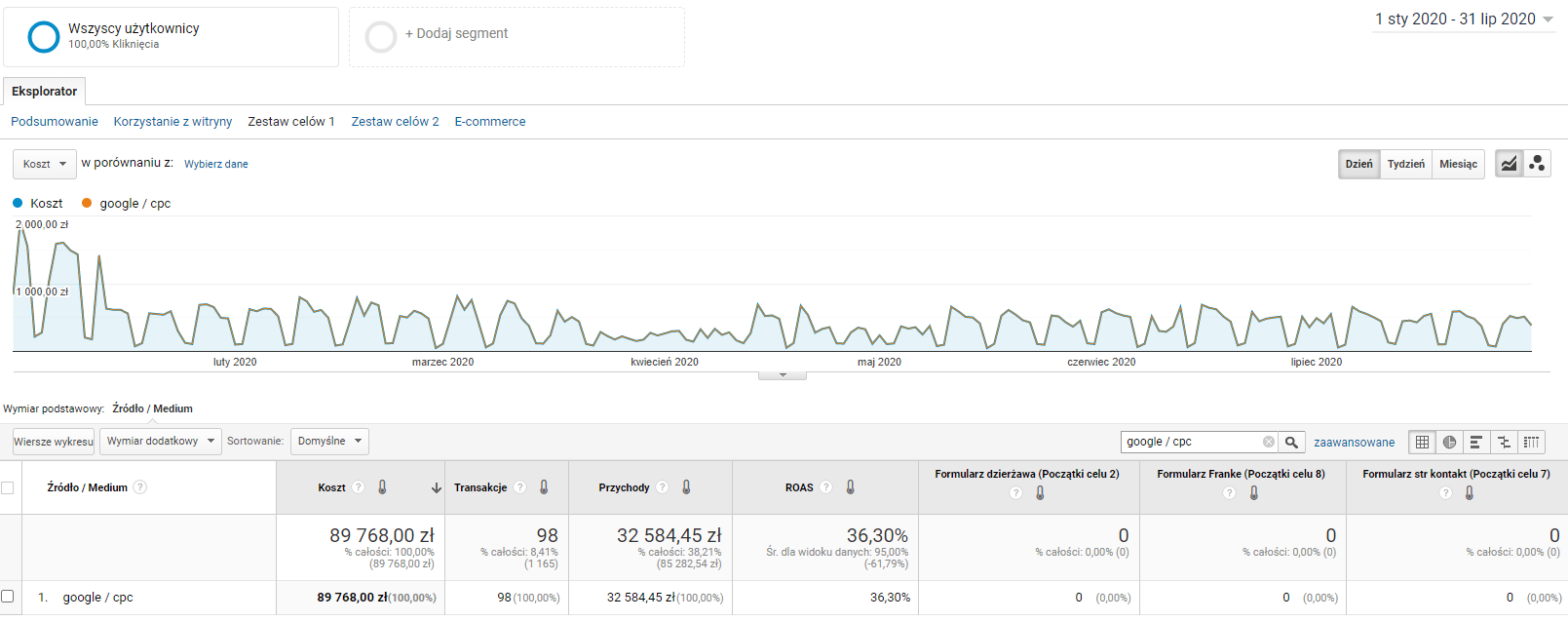Clear the google / cpc search filter

1268,442
